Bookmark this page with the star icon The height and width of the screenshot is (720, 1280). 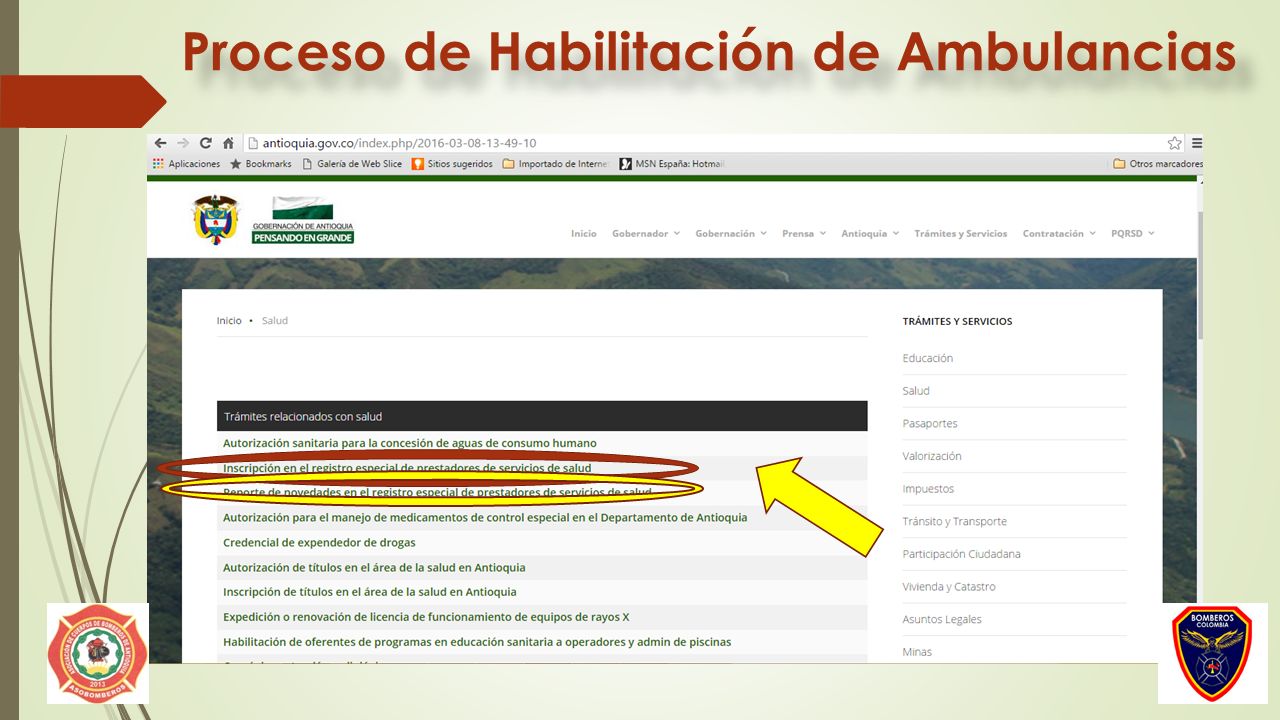[1175, 143]
